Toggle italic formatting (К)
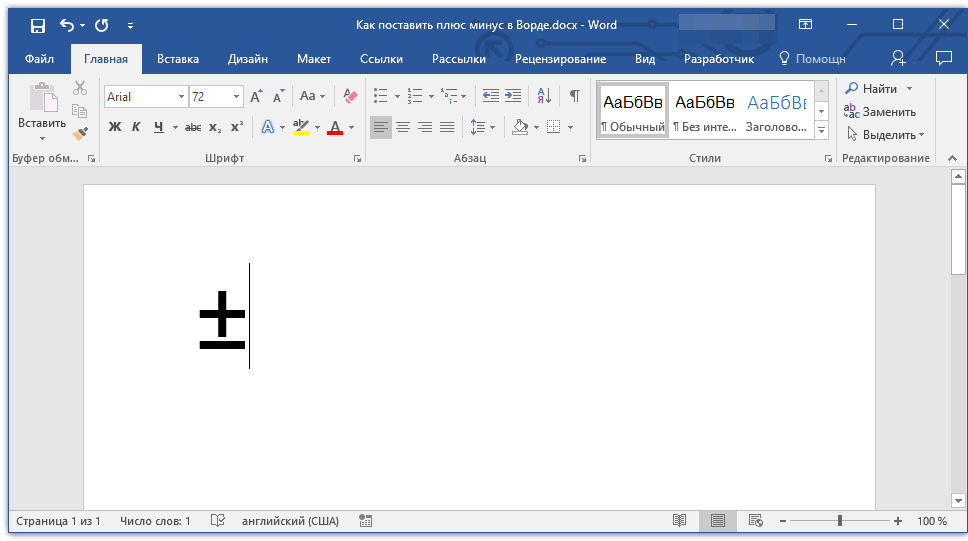Image resolution: width=968 pixels, height=541 pixels. tap(136, 127)
